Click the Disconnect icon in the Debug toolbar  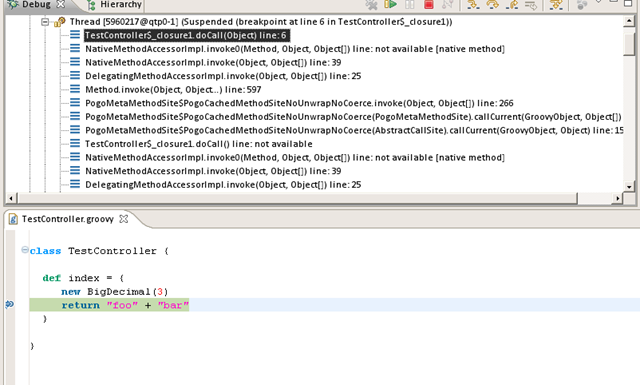click(447, 4)
